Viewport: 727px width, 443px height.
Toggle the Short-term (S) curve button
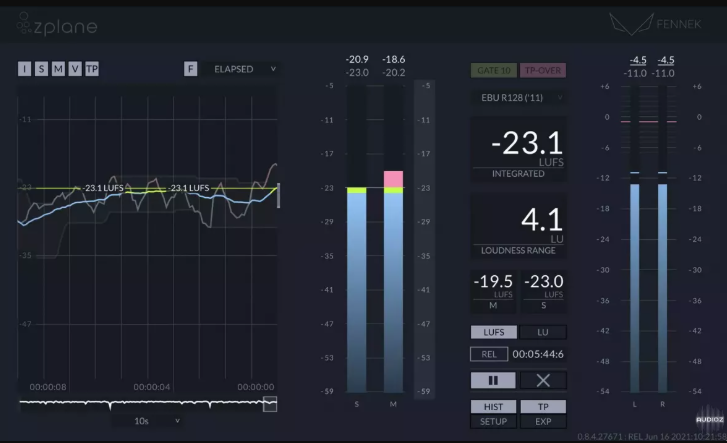[x=41, y=69]
